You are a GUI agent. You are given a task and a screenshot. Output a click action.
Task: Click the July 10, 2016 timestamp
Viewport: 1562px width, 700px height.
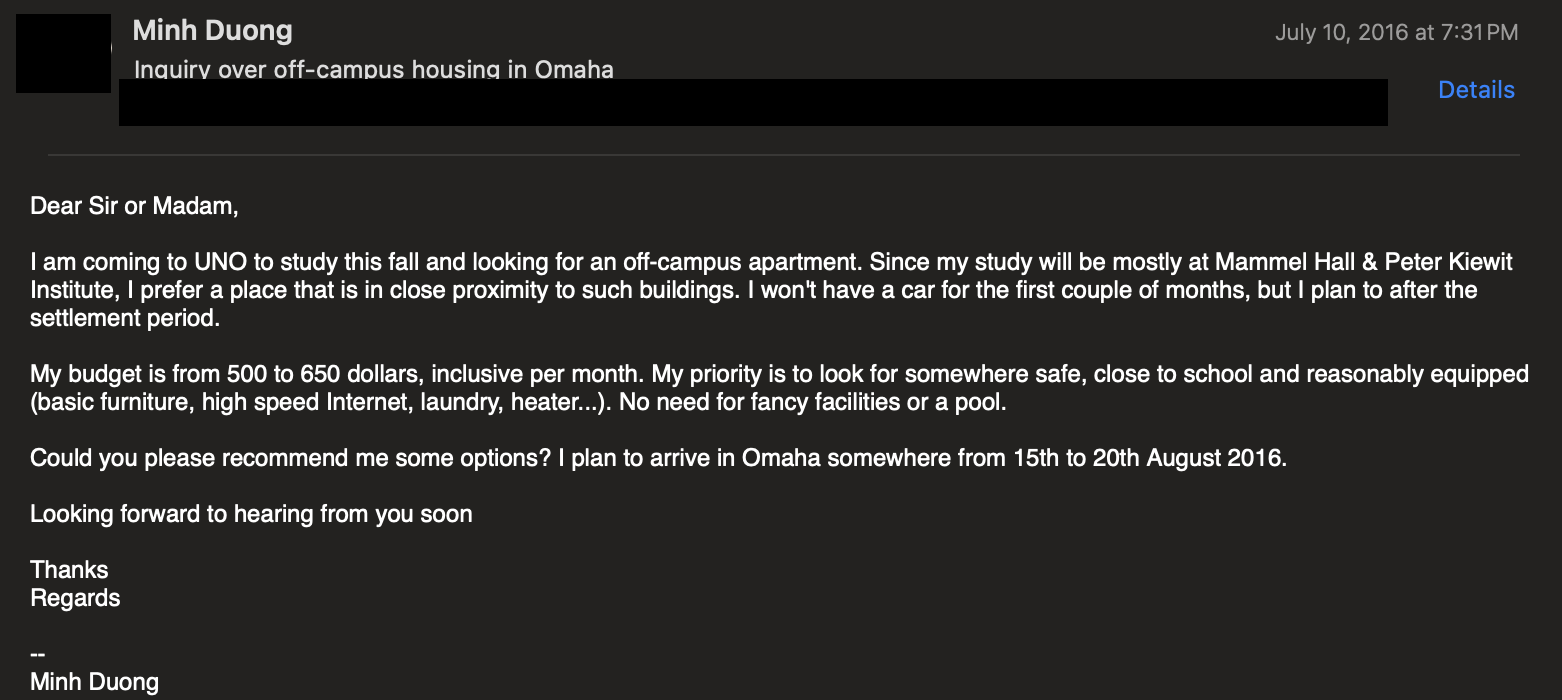pyautogui.click(x=1396, y=32)
